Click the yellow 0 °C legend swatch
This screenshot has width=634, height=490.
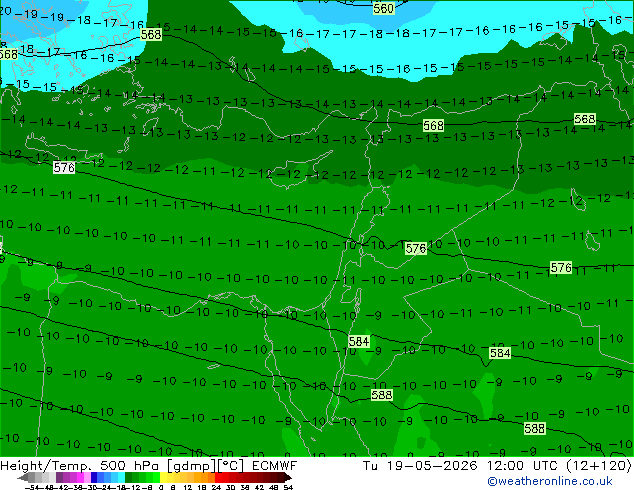163,477
